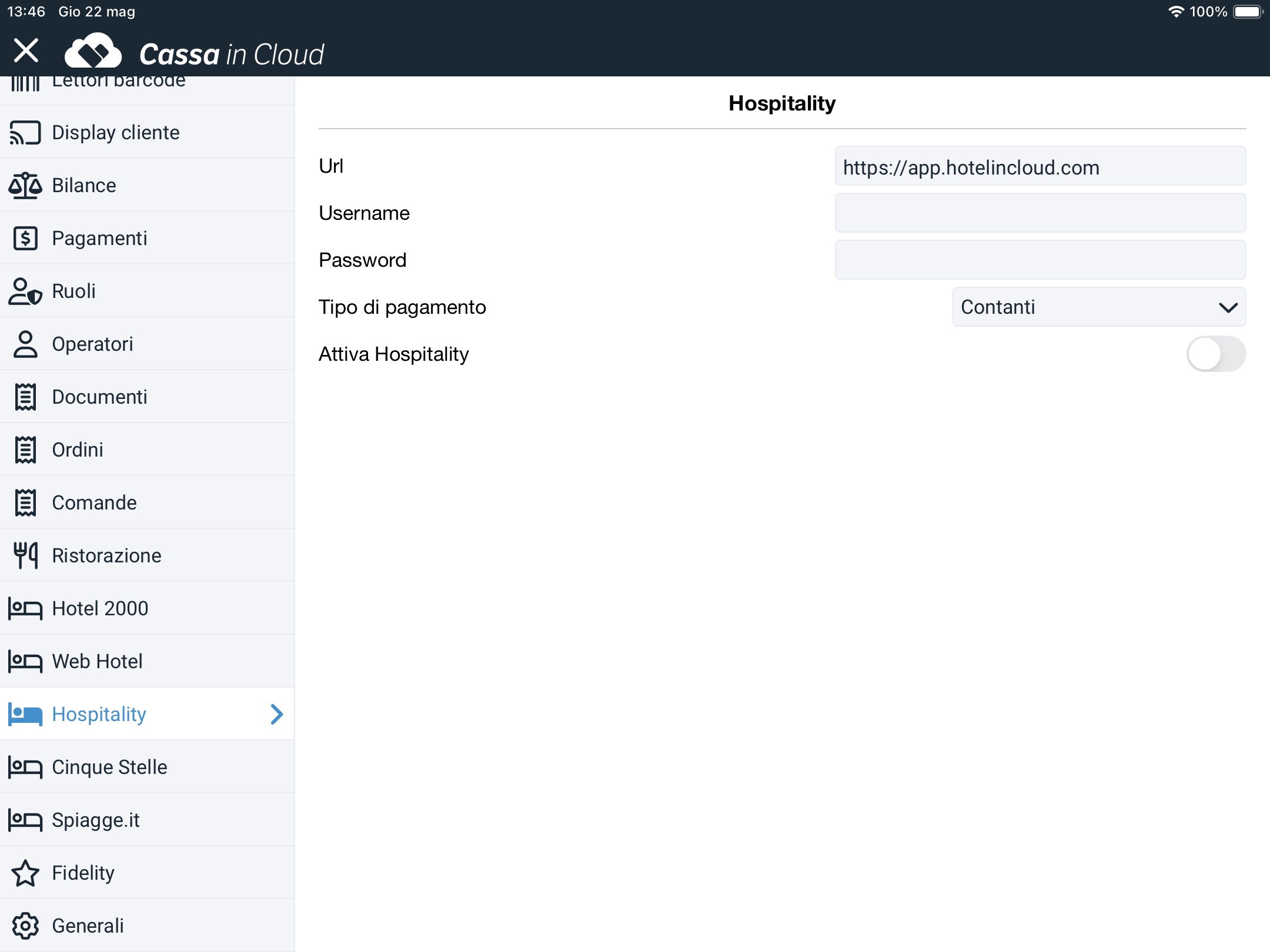
Task: Click the Url field with hotelincloud address
Action: tap(1040, 167)
